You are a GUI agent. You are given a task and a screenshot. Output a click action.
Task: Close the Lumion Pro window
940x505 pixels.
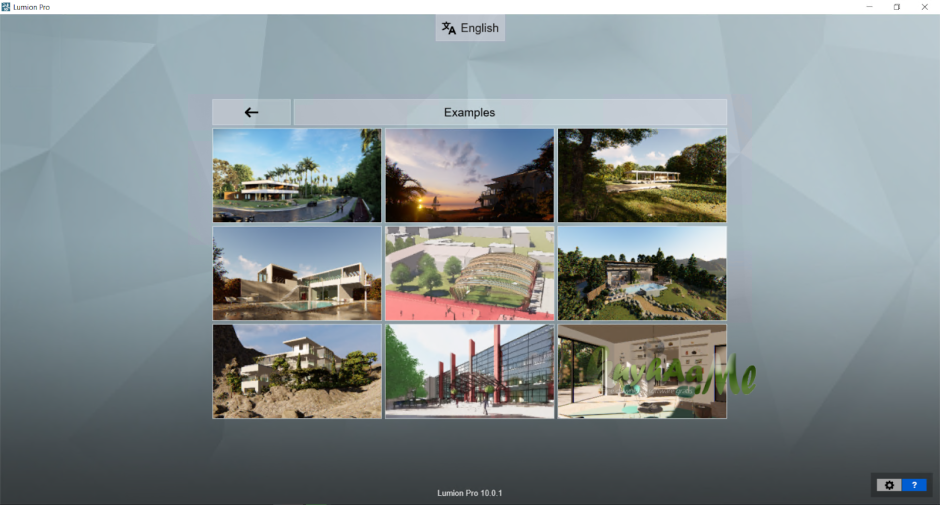[925, 7]
